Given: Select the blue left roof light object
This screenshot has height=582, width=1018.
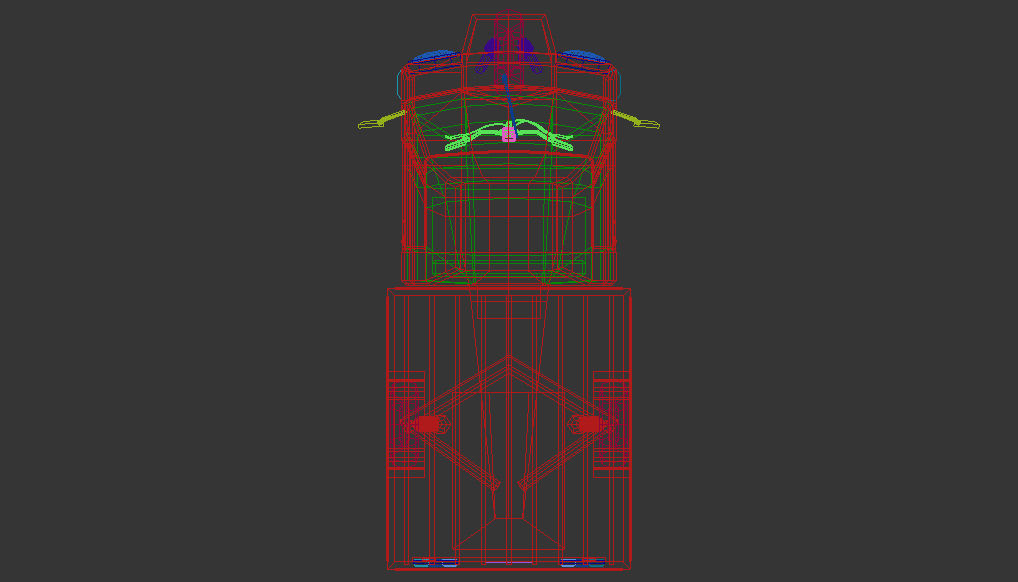Looking at the screenshot, I should (x=436, y=58).
